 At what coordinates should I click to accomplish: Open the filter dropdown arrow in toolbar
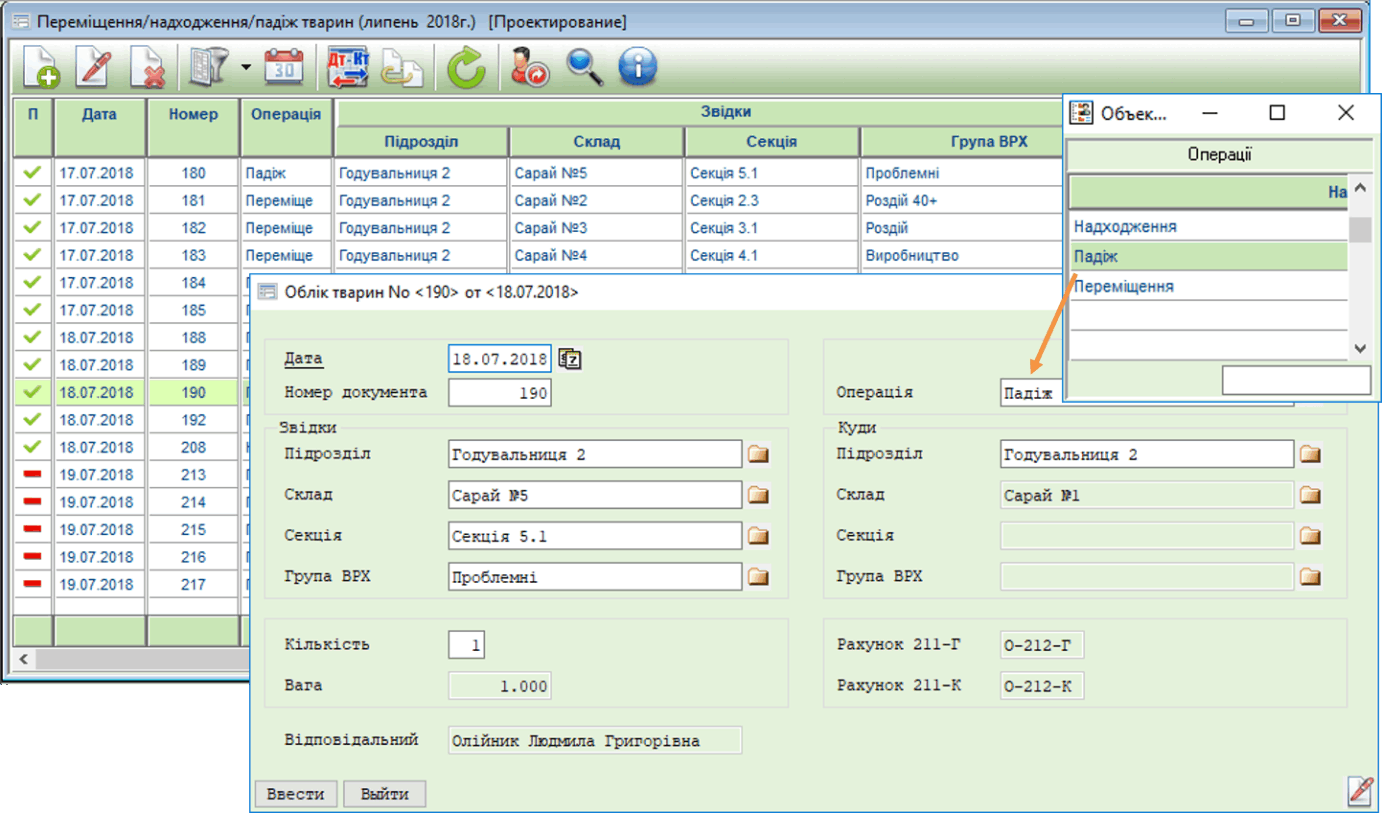(246, 69)
